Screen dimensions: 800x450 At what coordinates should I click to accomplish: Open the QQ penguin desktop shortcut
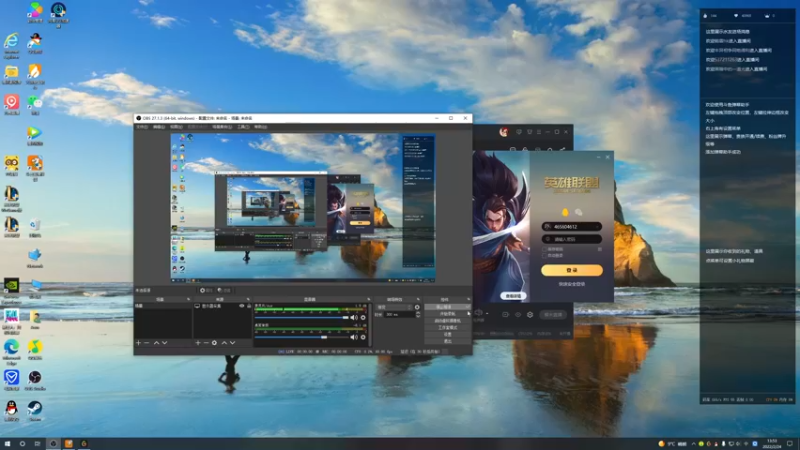coord(11,411)
